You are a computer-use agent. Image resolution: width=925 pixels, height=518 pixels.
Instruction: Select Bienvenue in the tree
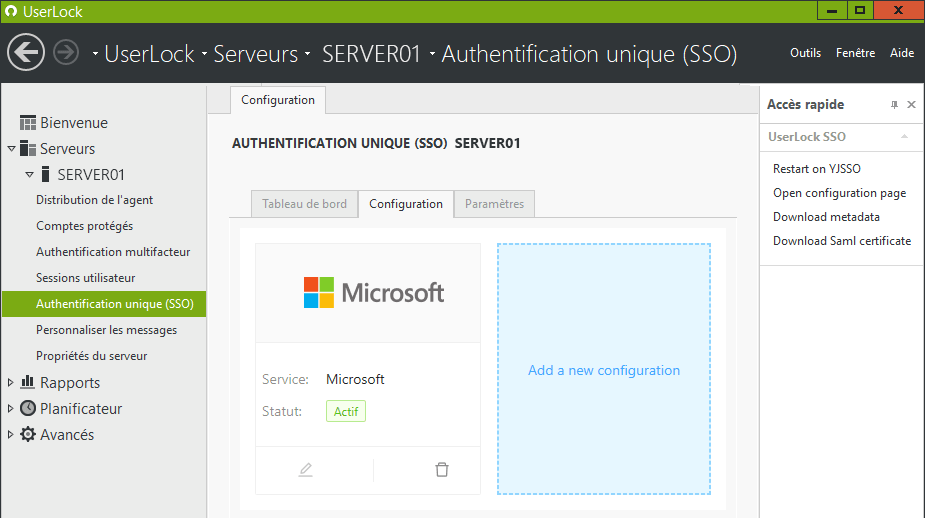tap(74, 123)
